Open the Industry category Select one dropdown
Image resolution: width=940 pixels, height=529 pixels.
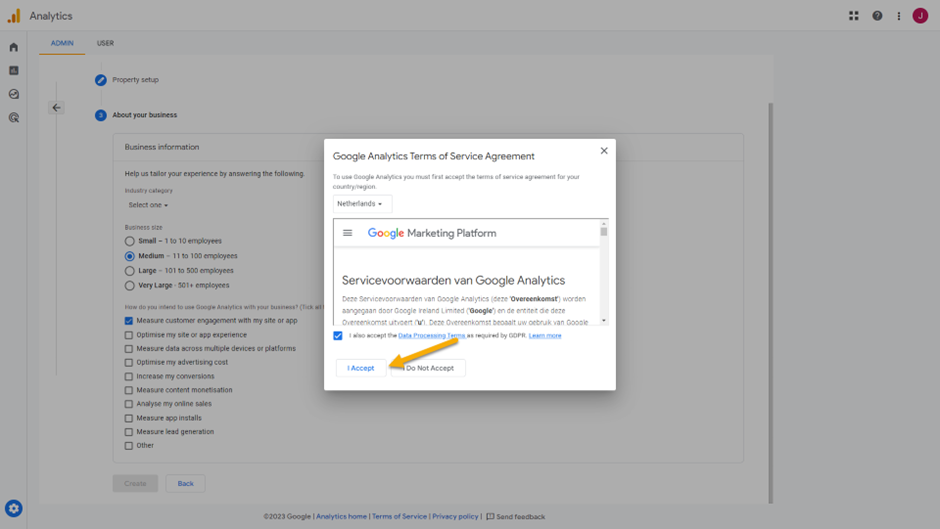pyautogui.click(x=148, y=205)
